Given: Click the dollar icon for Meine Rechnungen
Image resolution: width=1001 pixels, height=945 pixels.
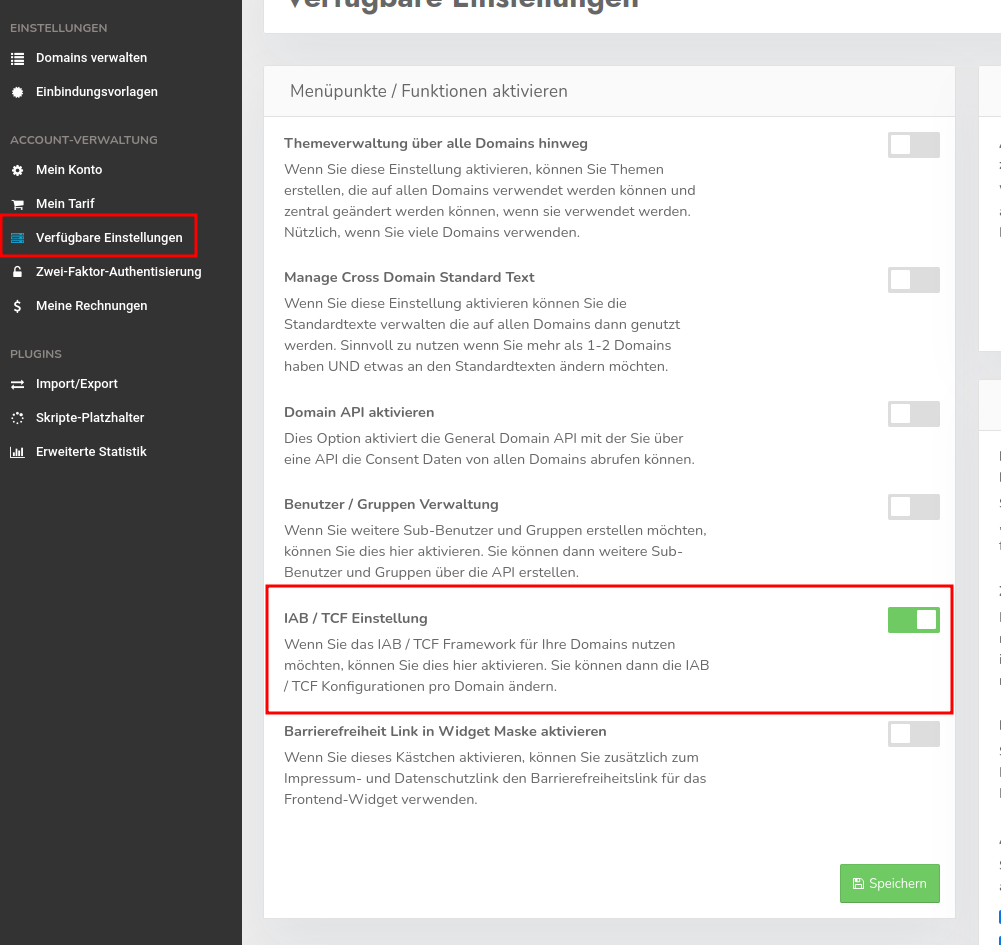Looking at the screenshot, I should tap(17, 306).
